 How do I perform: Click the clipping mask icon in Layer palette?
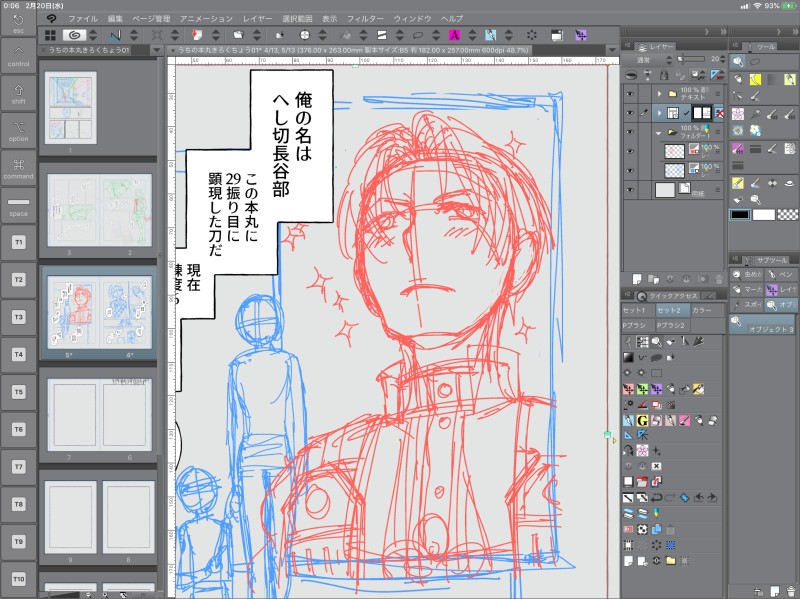(631, 76)
